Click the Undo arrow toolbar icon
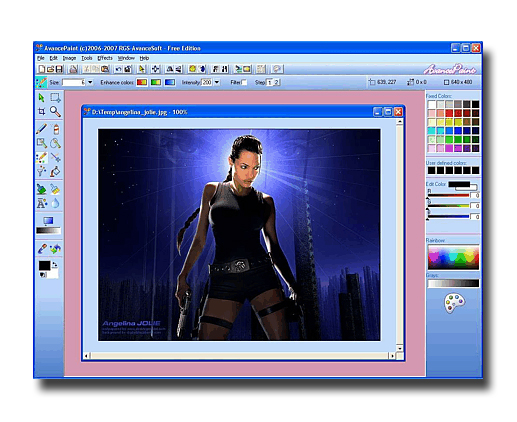This screenshot has height=422, width=517. point(118,69)
